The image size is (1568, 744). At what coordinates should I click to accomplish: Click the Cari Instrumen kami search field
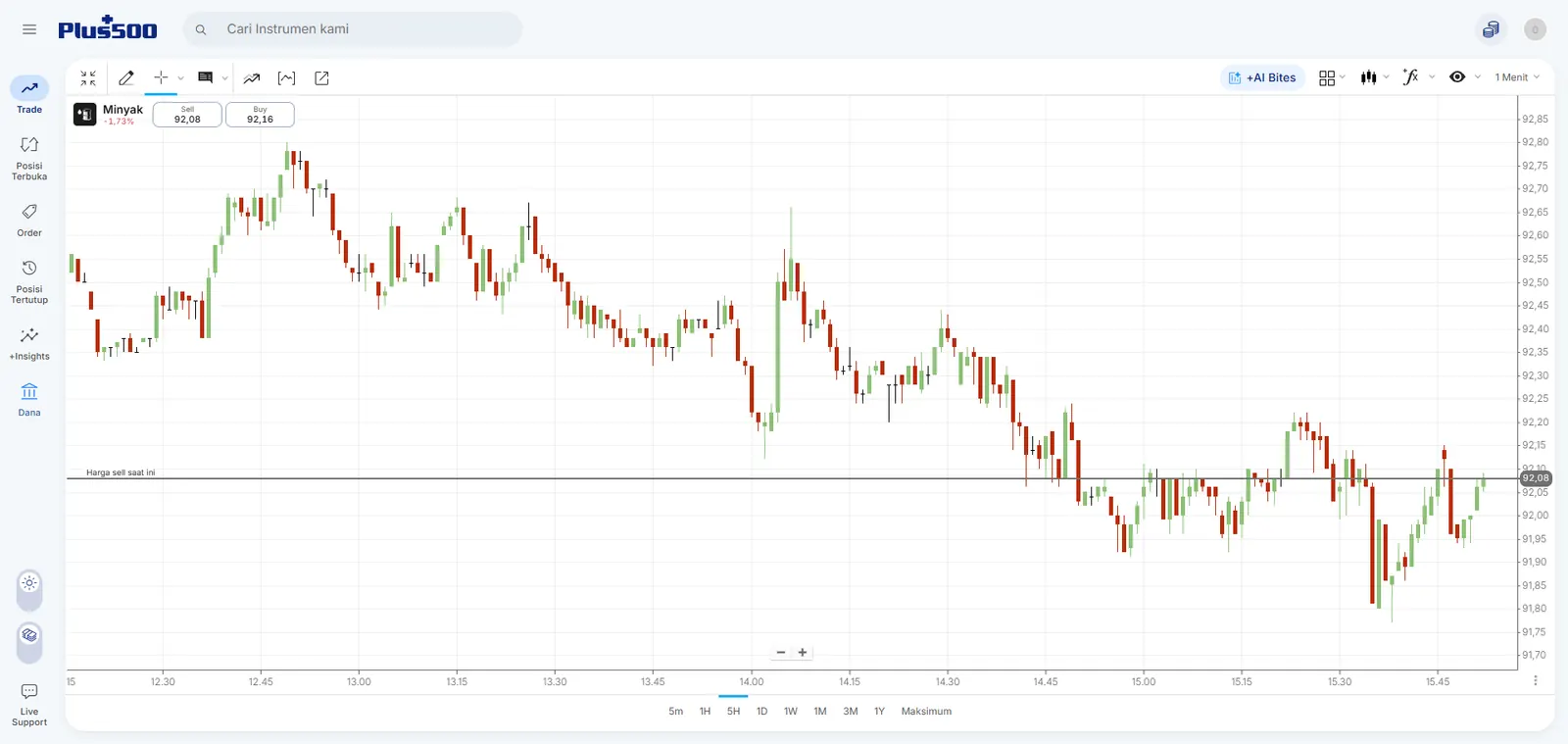click(x=353, y=29)
